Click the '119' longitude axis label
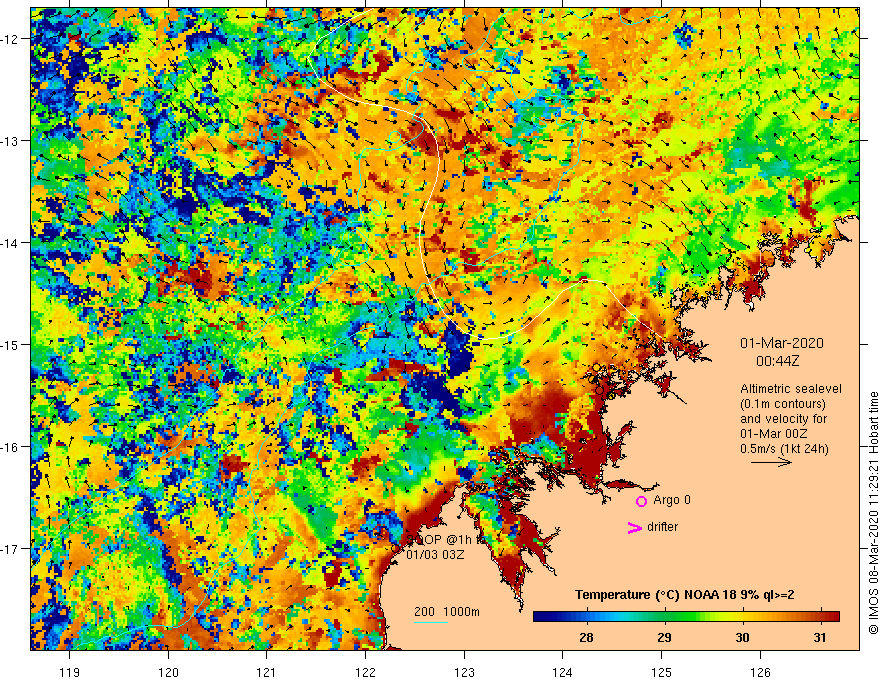The width and height of the screenshot is (880, 680). pos(70,672)
